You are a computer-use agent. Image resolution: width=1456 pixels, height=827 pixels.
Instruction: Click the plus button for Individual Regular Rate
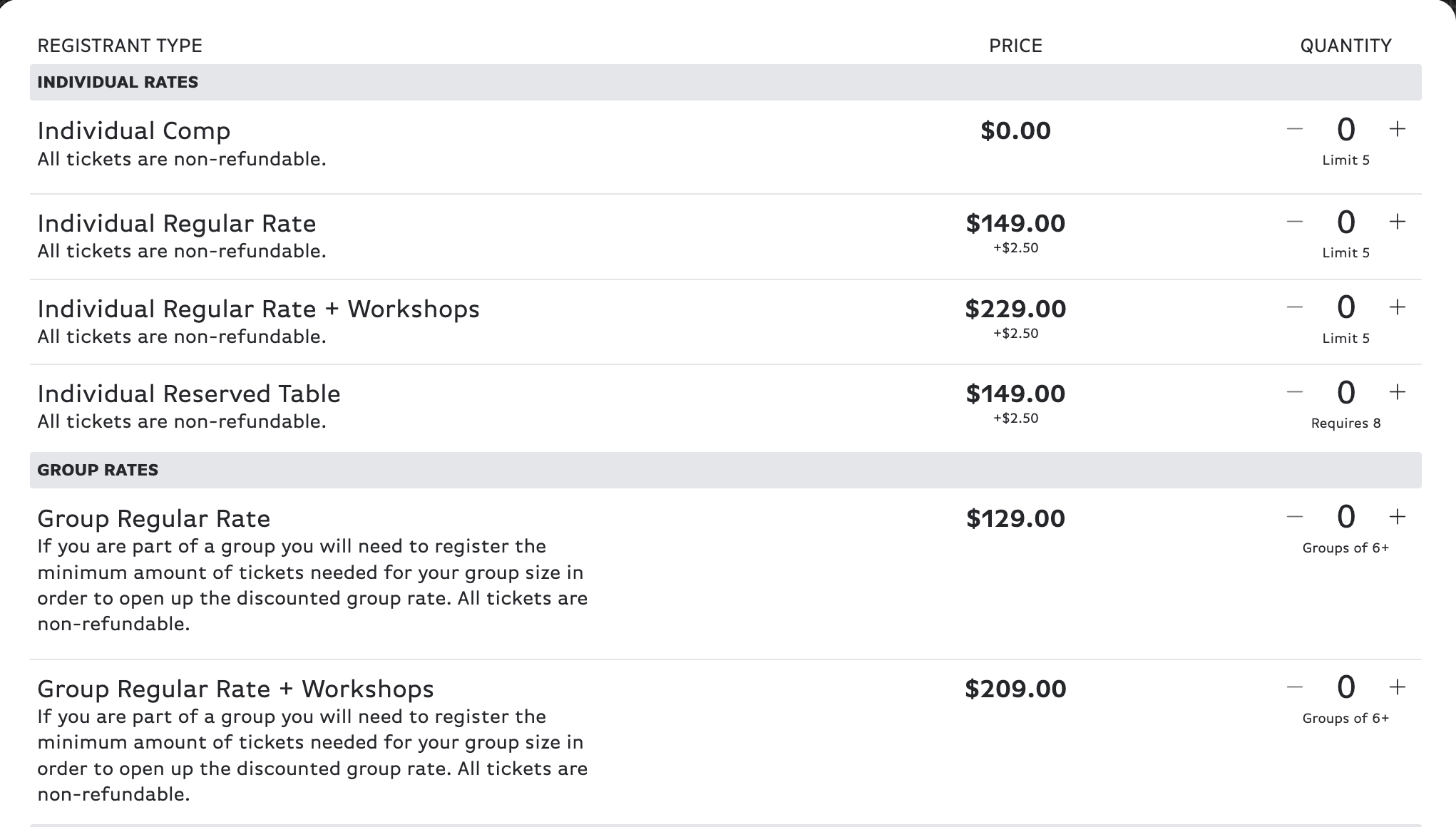(x=1397, y=222)
